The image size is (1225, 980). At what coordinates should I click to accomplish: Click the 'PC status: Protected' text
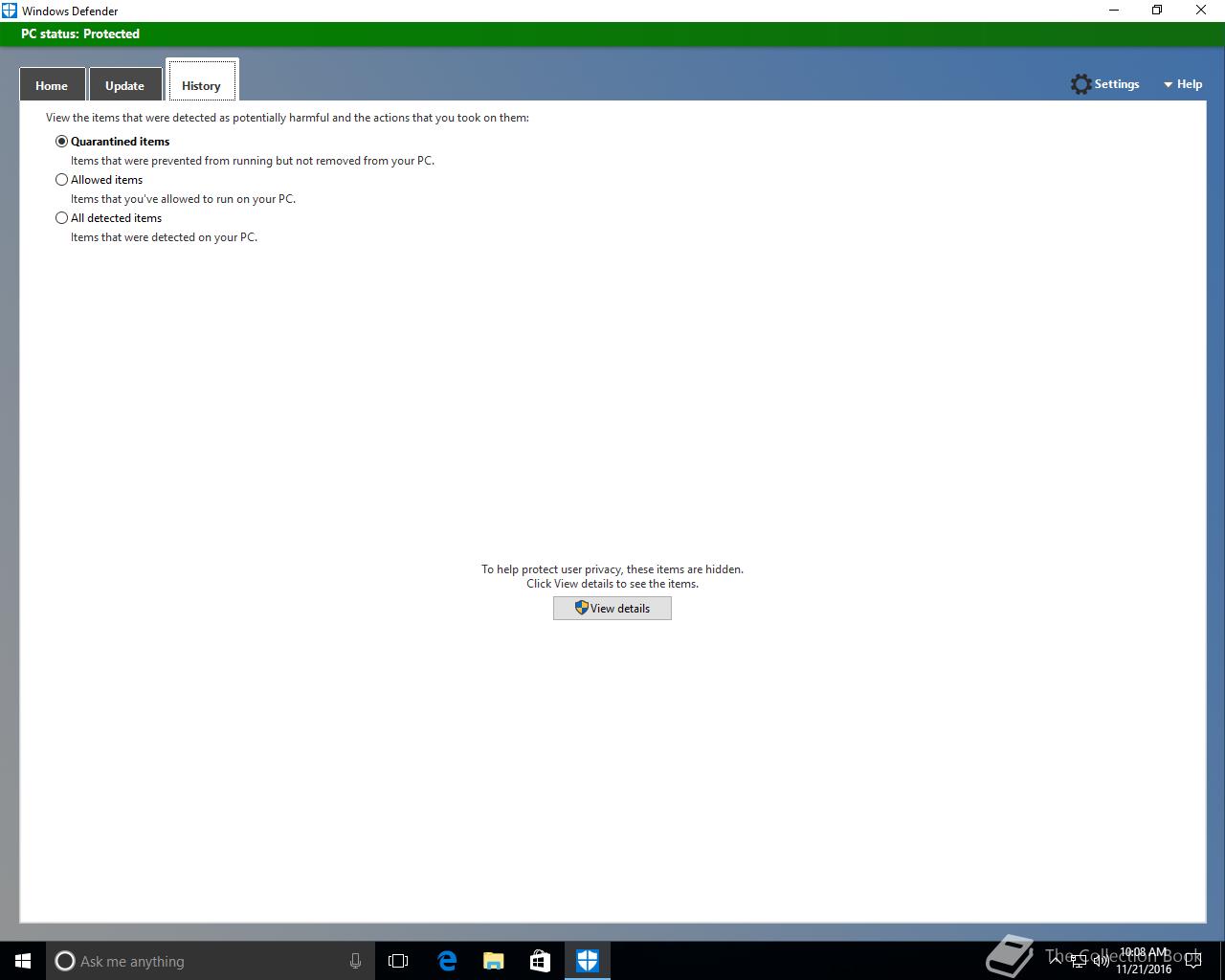click(80, 33)
